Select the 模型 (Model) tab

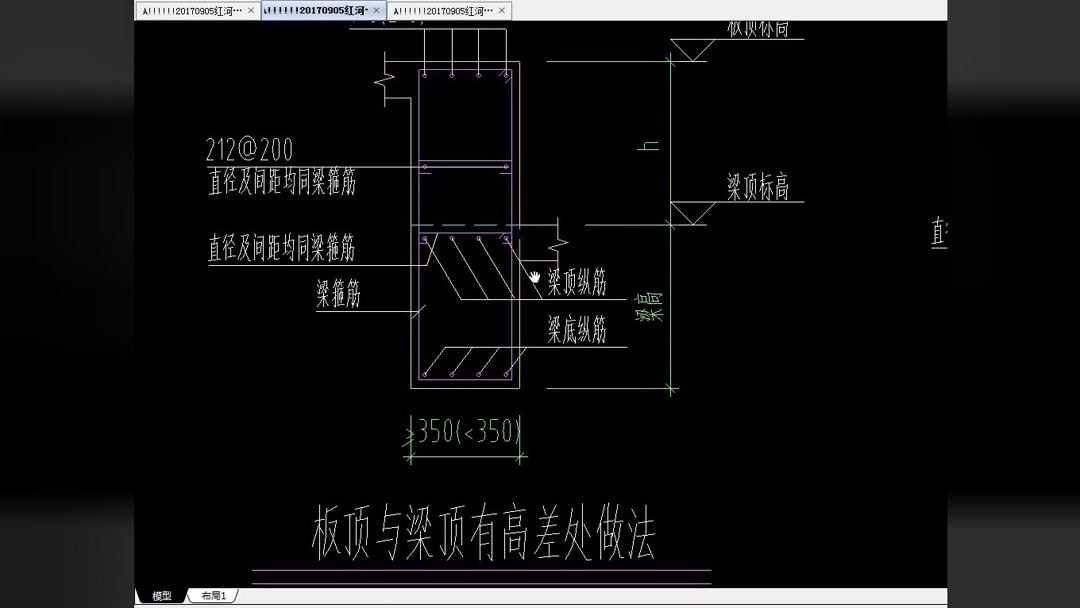pyautogui.click(x=160, y=595)
